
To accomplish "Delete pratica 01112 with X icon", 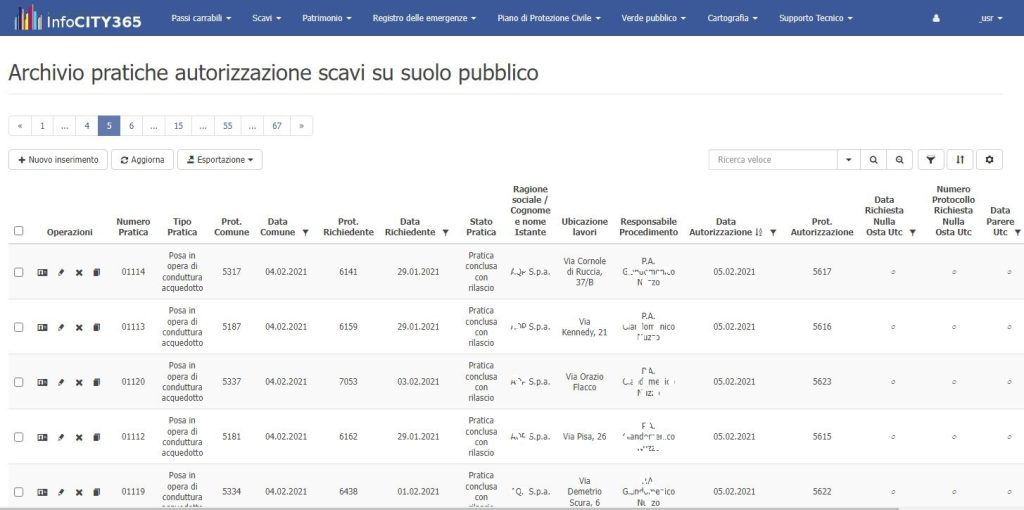I will click(x=79, y=437).
